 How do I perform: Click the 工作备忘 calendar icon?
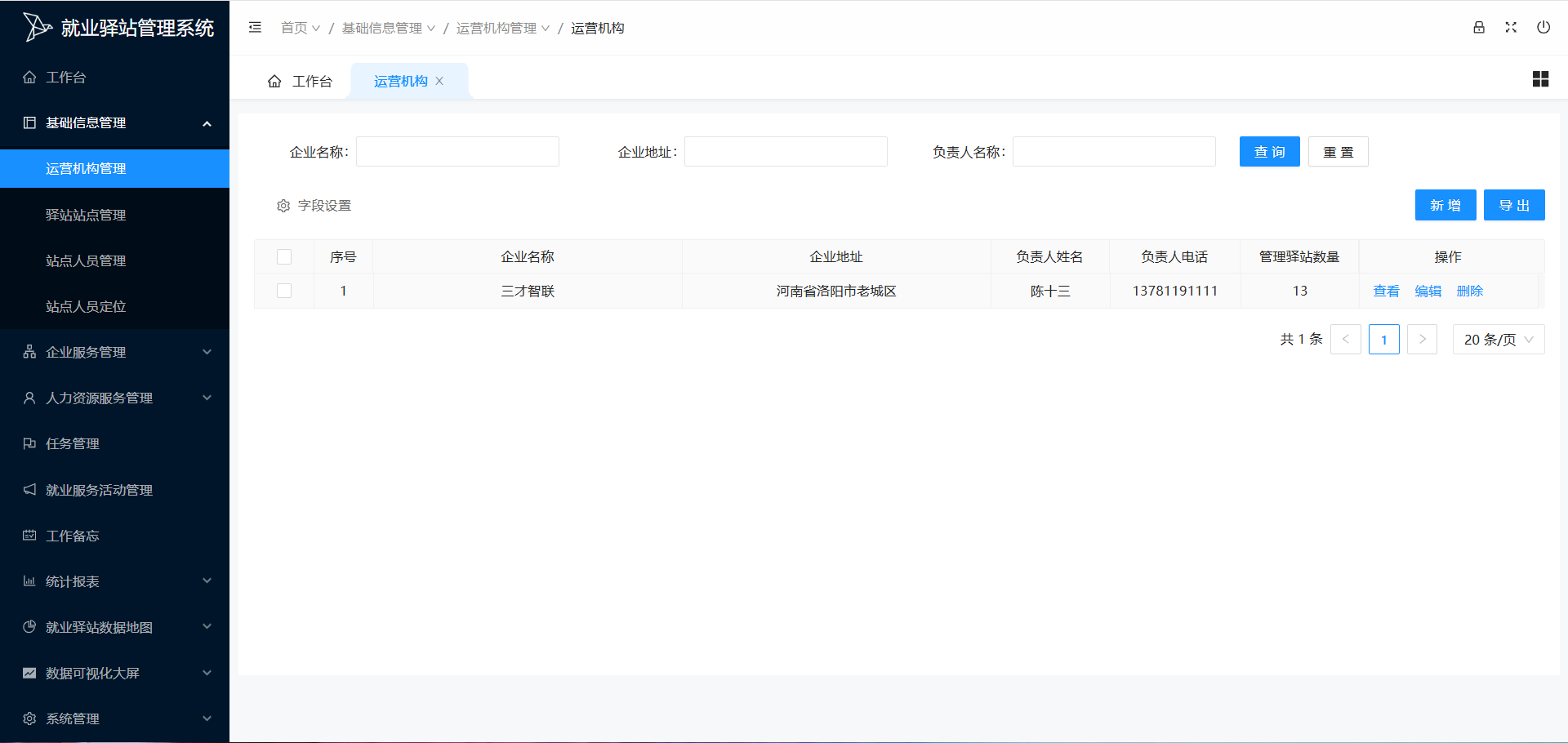coord(29,536)
